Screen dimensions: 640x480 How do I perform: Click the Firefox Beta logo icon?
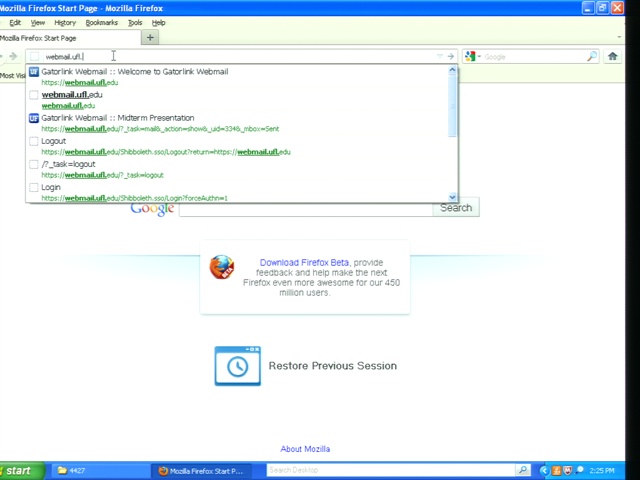(222, 267)
